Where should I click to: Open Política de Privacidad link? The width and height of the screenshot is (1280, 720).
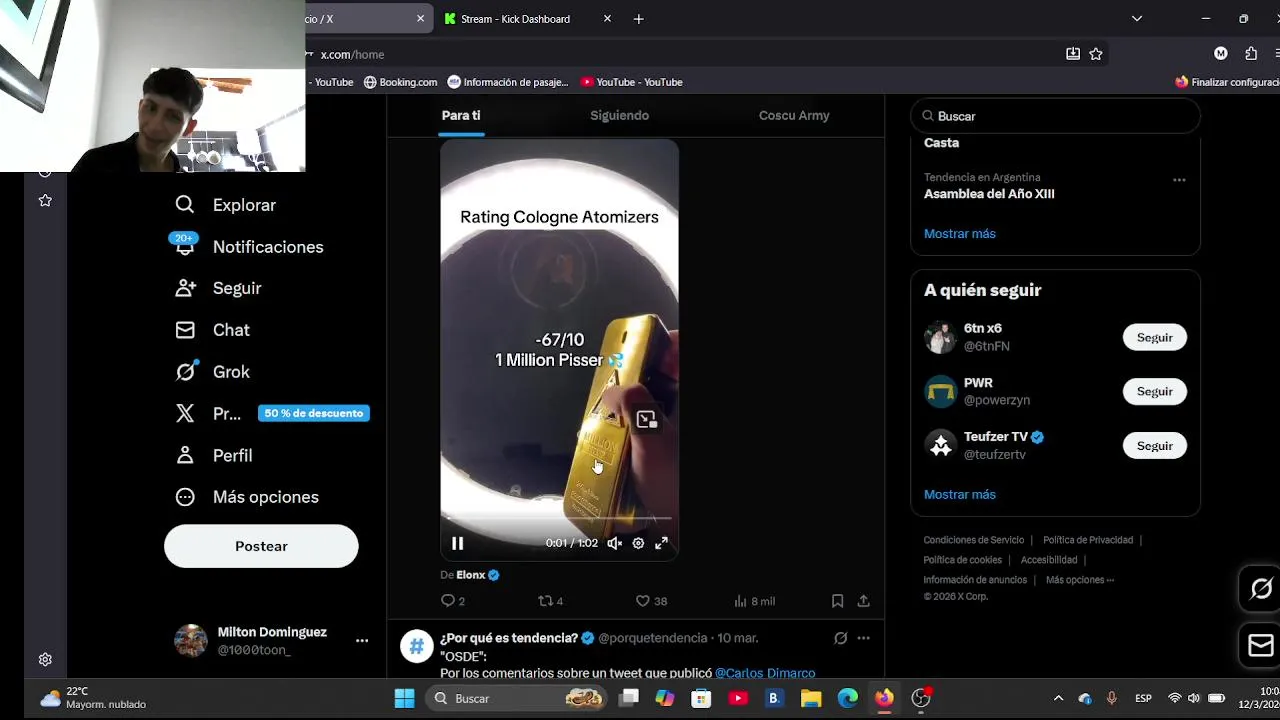pyautogui.click(x=1088, y=540)
